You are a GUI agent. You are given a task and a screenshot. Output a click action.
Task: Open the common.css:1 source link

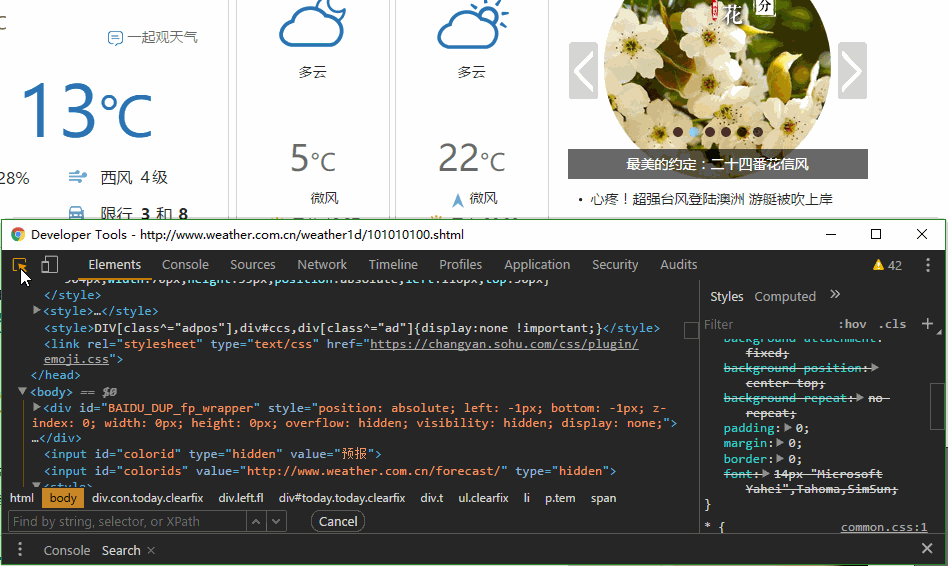coord(884,527)
